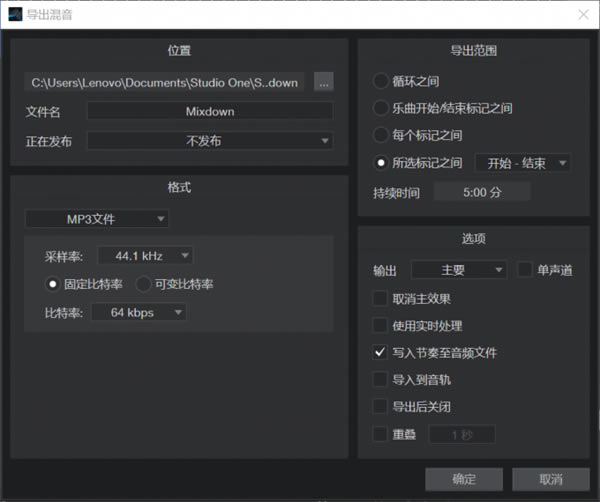Image resolution: width=600 pixels, height=502 pixels.
Task: Close the 导出混音 dialog window
Action: click(582, 14)
